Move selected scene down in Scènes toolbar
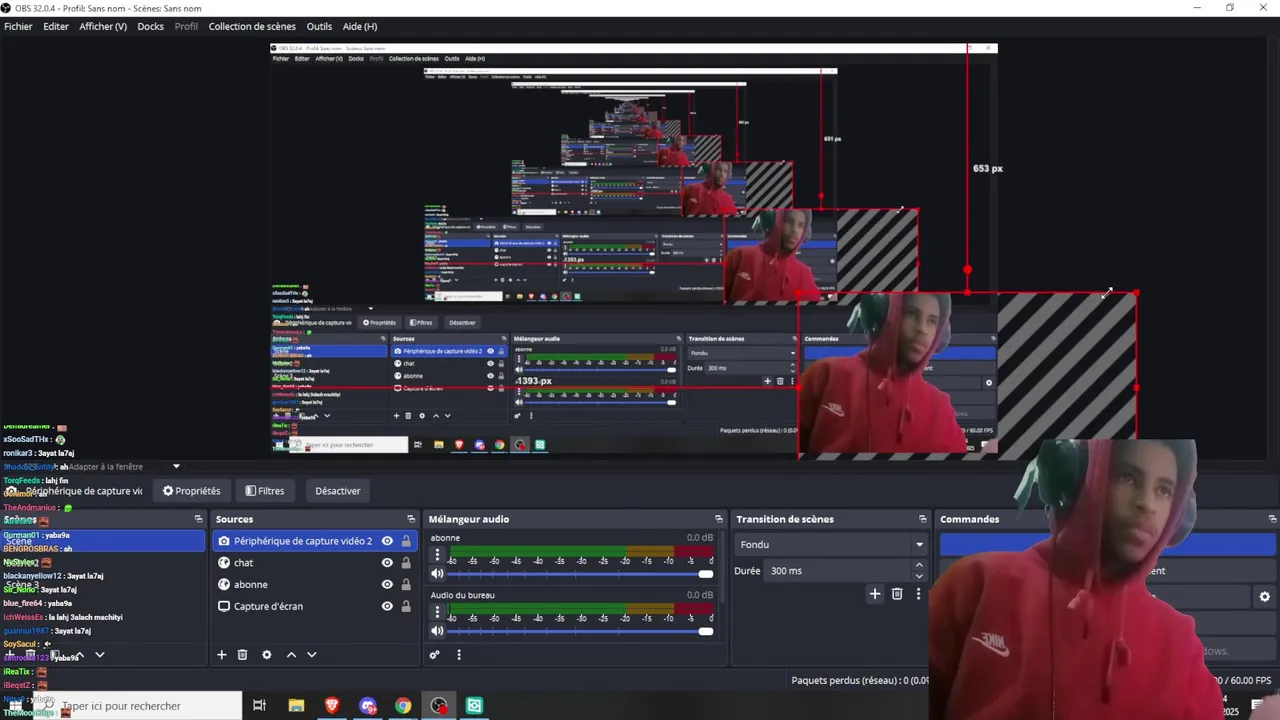 (99, 655)
